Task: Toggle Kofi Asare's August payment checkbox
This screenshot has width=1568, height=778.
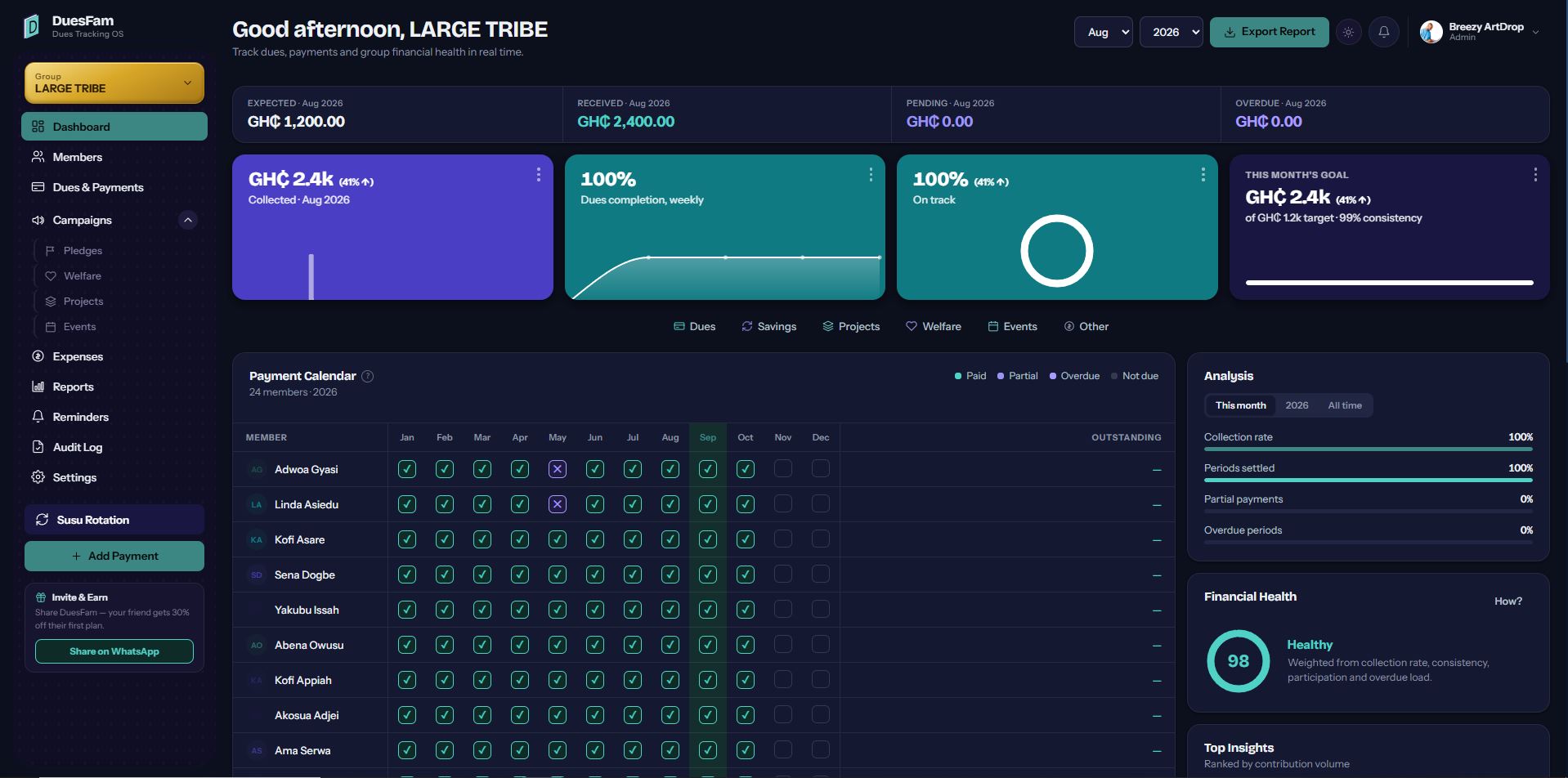Action: click(x=670, y=539)
